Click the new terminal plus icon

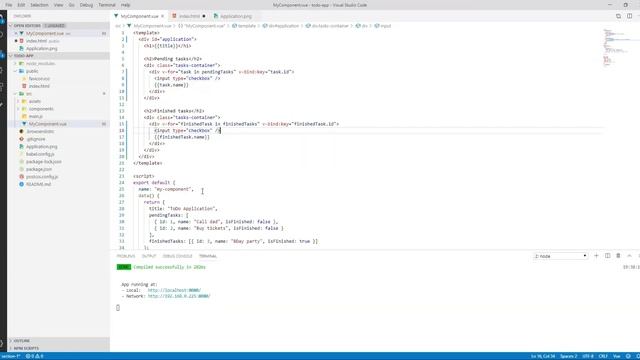coord(596,256)
